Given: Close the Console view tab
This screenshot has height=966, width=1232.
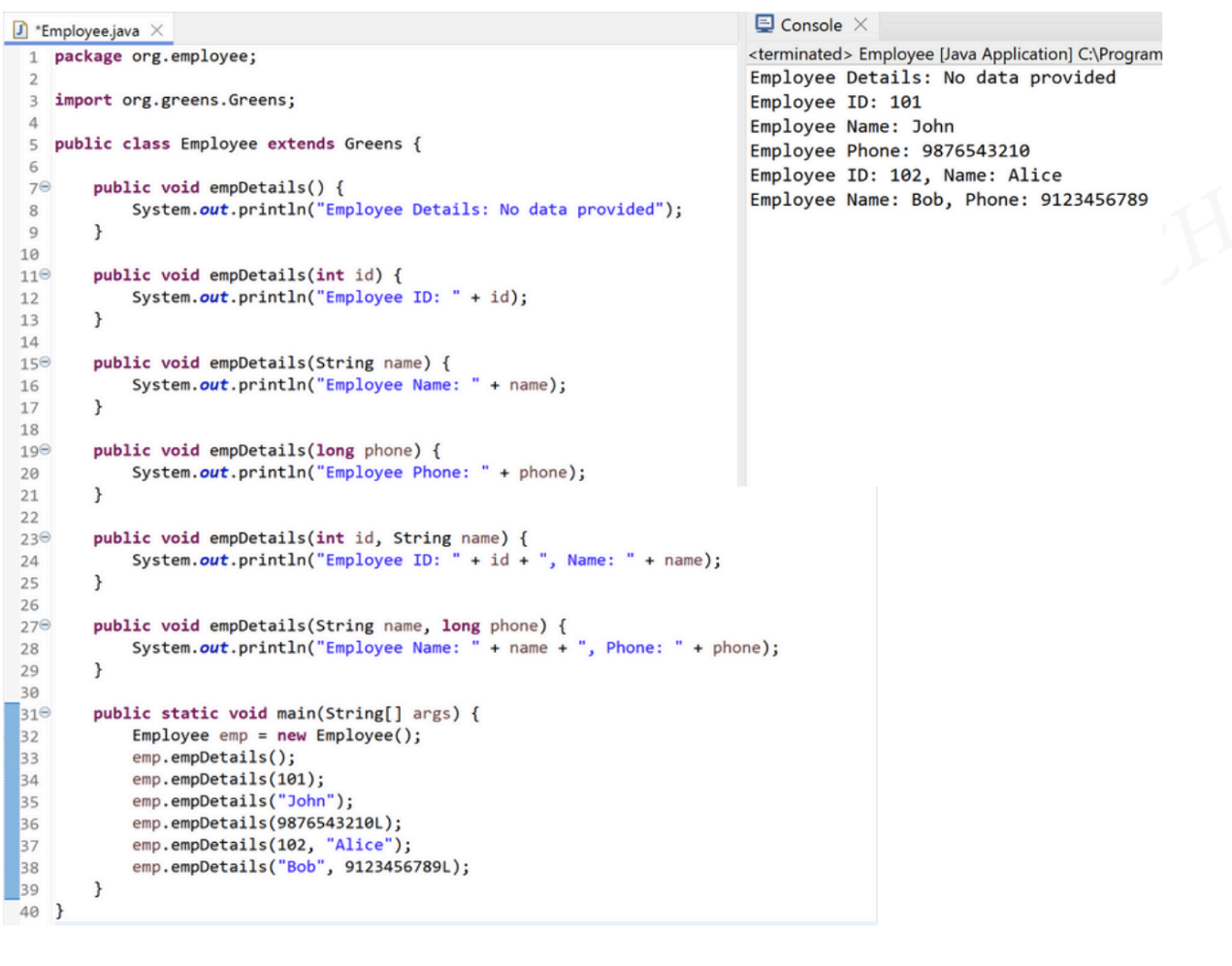Looking at the screenshot, I should (860, 25).
